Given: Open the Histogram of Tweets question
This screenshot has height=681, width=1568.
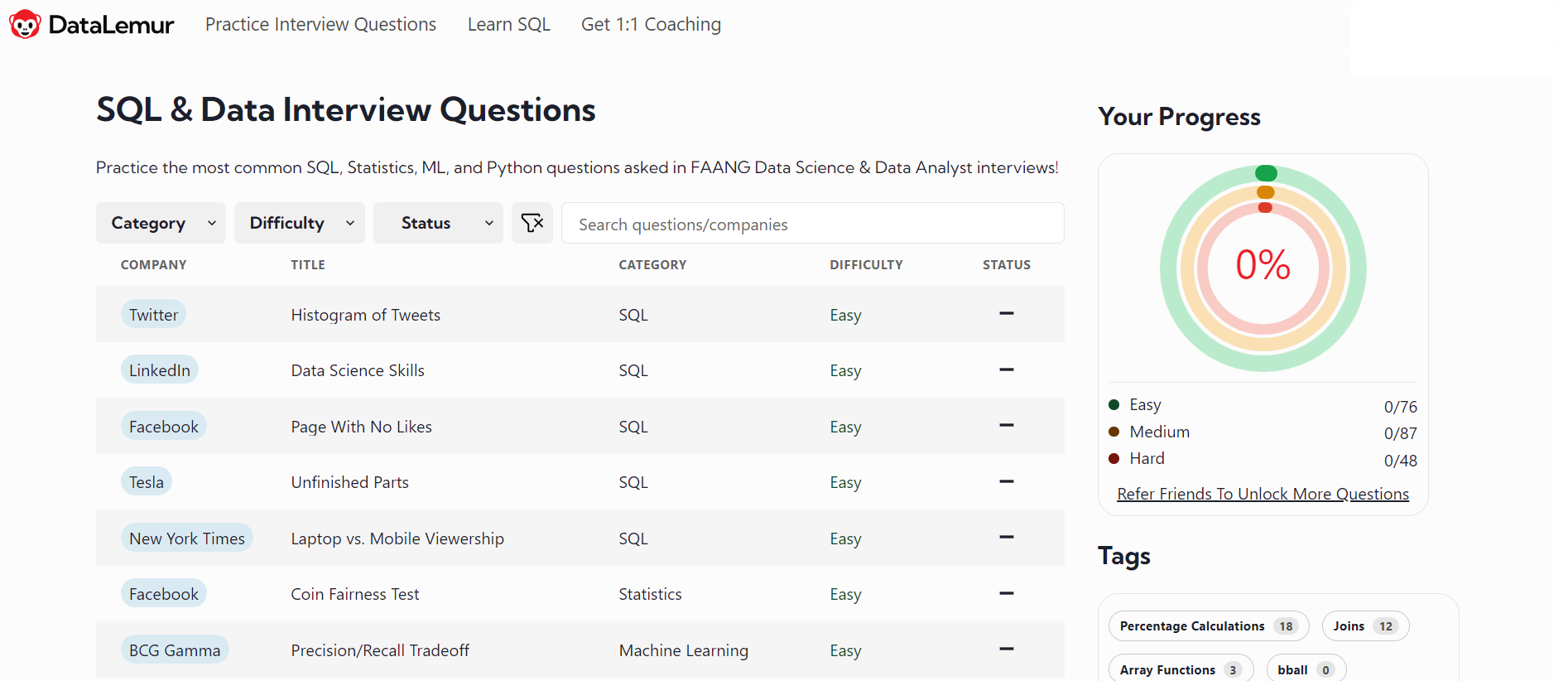Looking at the screenshot, I should point(365,315).
